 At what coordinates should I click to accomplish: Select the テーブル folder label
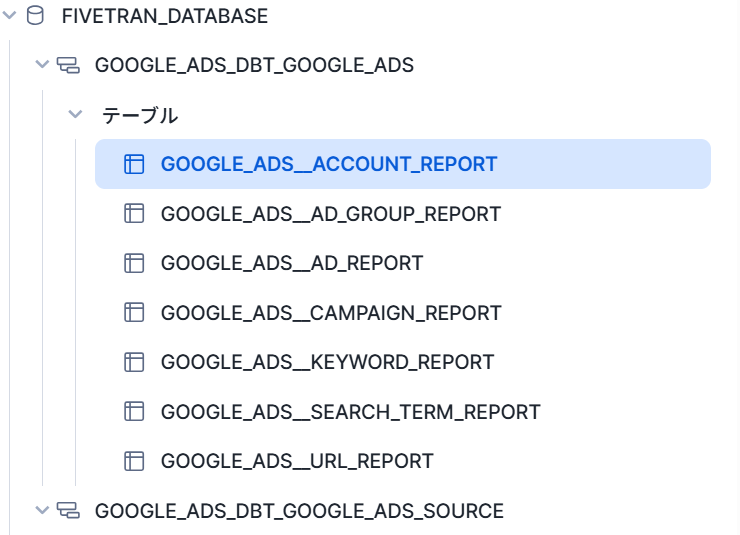[140, 116]
